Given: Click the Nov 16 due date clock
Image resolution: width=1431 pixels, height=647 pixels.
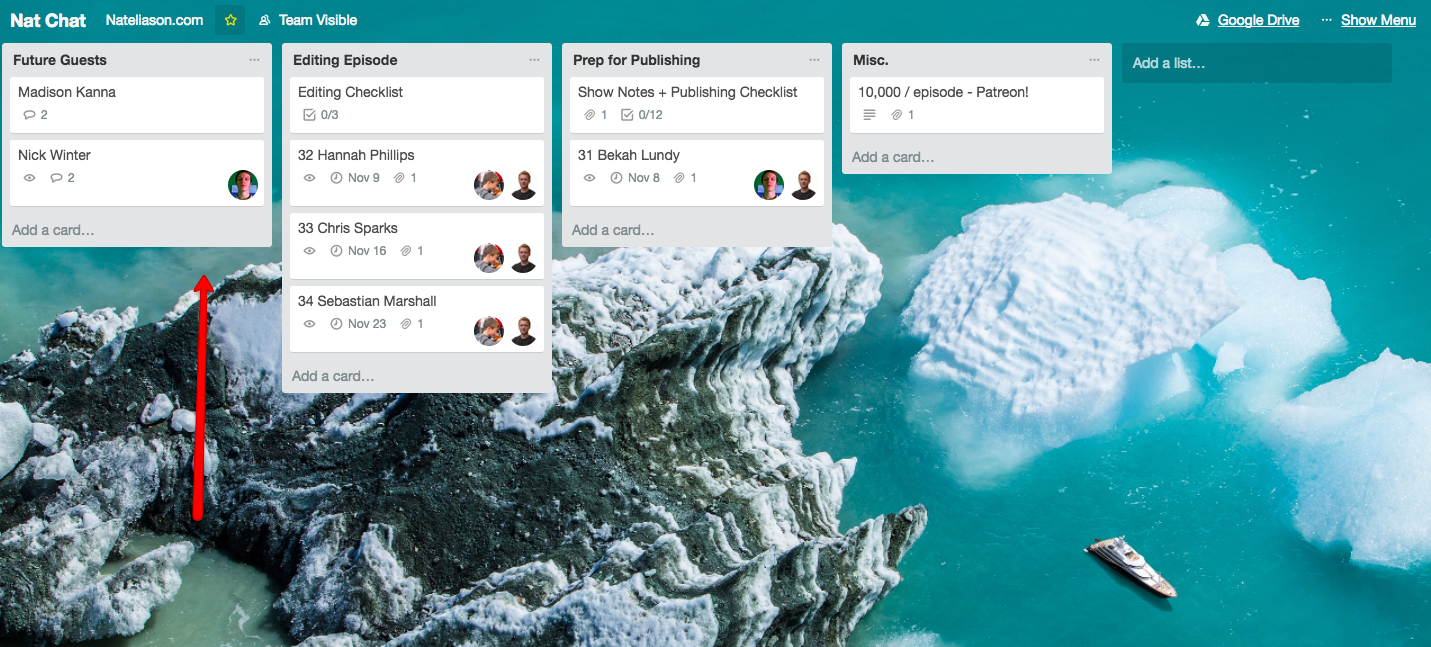Looking at the screenshot, I should tap(336, 251).
